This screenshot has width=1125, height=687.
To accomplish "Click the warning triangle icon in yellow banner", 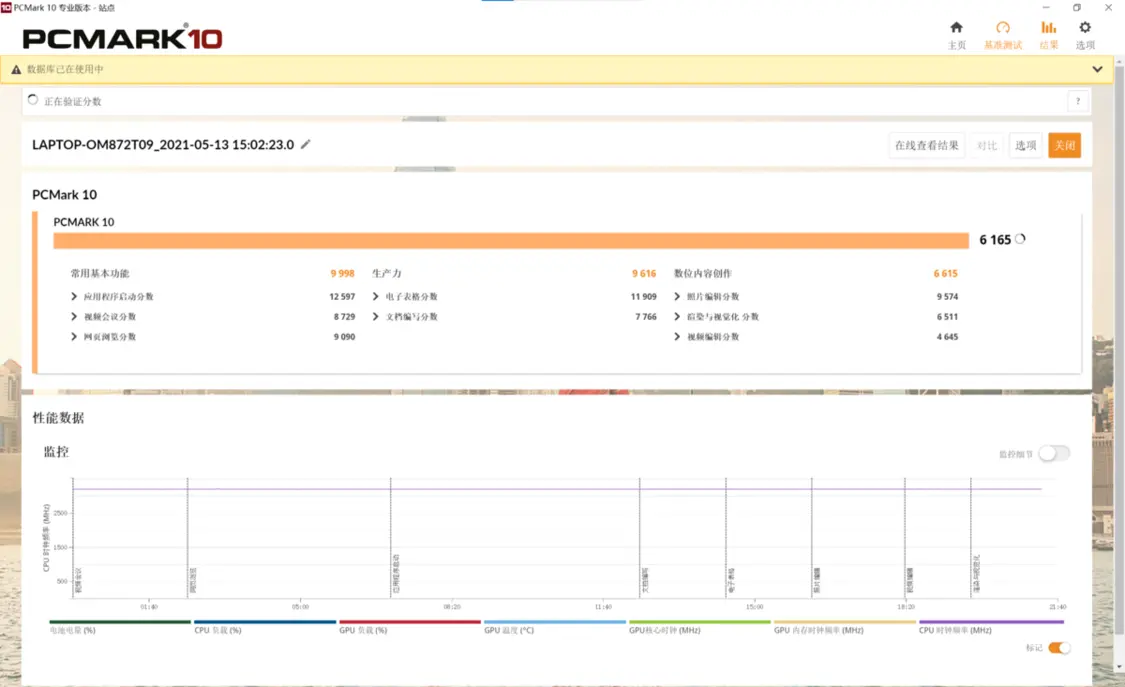I will (x=16, y=70).
